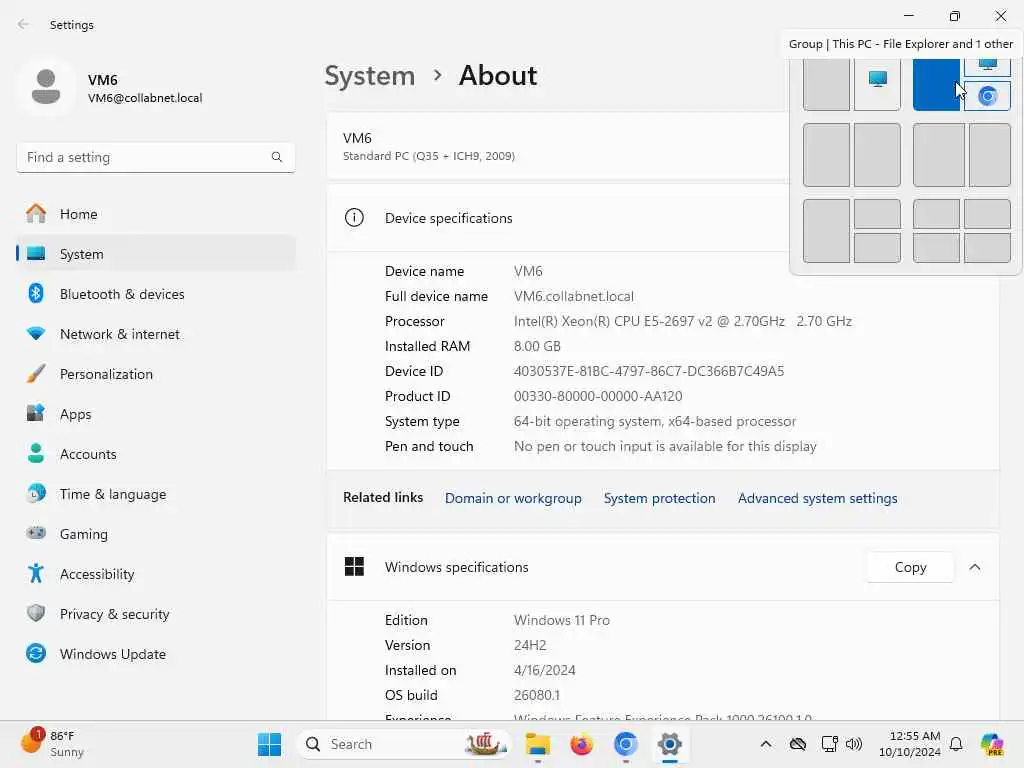Open Time & language settings
Viewport: 1024px width, 768px height.
tap(155, 494)
